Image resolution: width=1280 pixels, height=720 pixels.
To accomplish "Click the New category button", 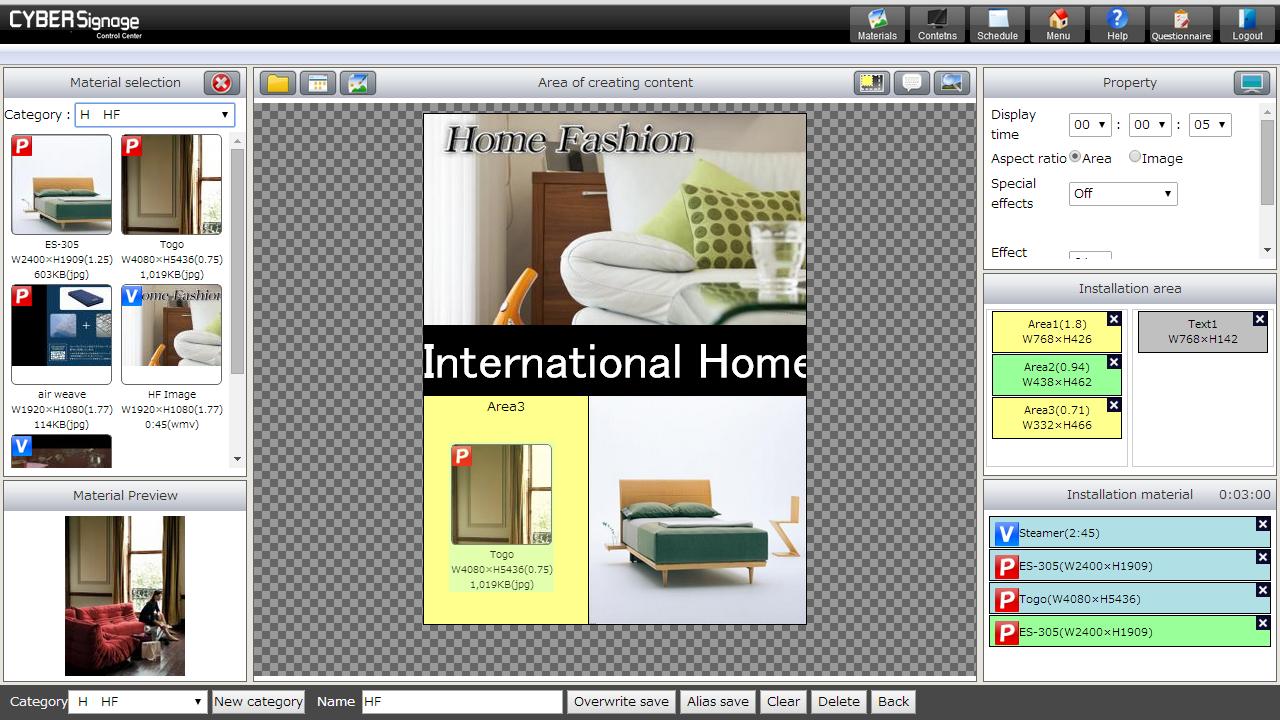I will pos(258,702).
